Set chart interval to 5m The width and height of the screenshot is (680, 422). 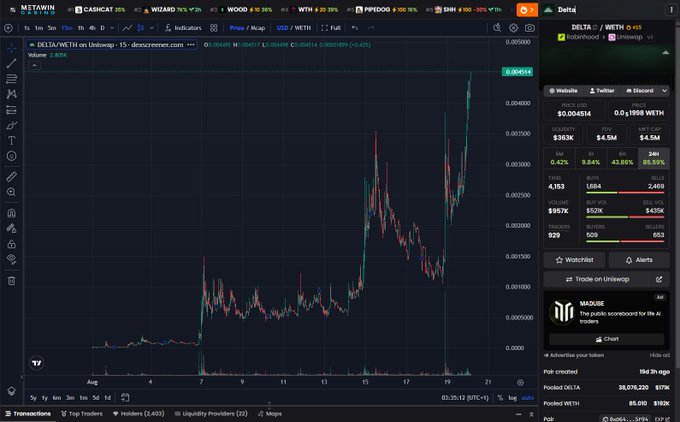(52, 28)
